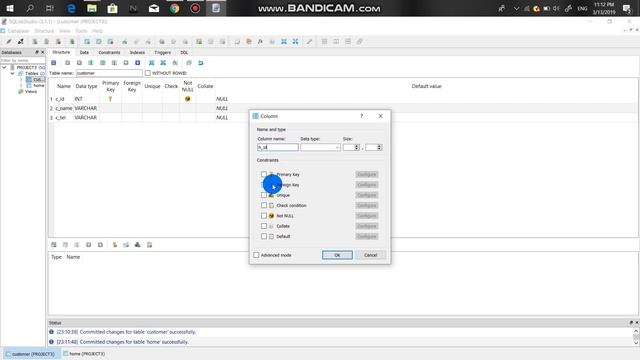Switch to home (PROJECT3) window tab at bottom

[x=84, y=354]
